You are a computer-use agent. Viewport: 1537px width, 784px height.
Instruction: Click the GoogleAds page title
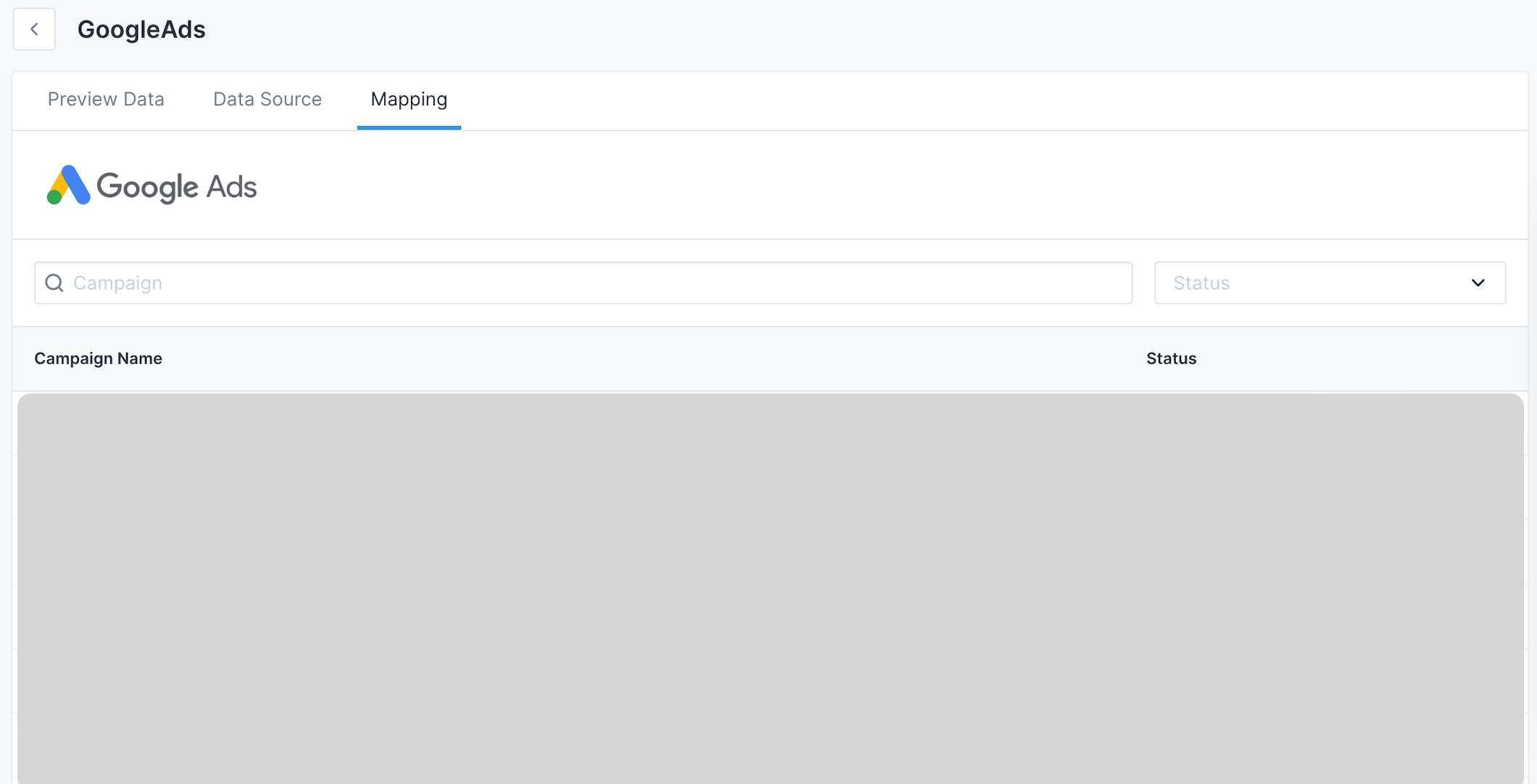pyautogui.click(x=141, y=30)
